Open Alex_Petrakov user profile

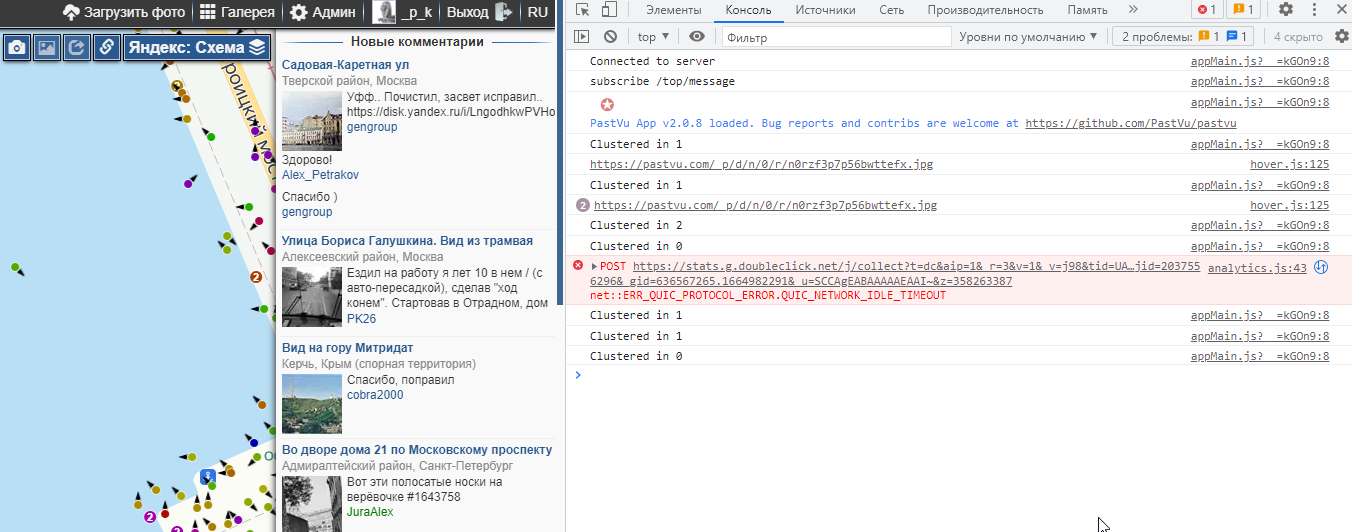pos(320,174)
